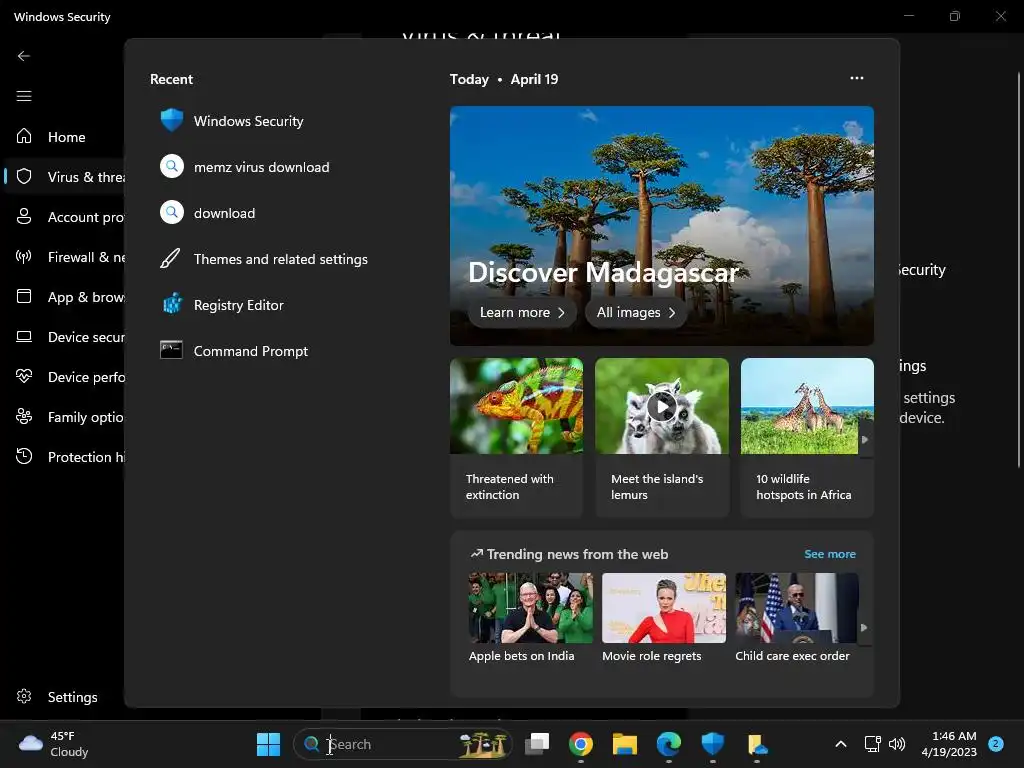Click All images button

pyautogui.click(x=635, y=312)
